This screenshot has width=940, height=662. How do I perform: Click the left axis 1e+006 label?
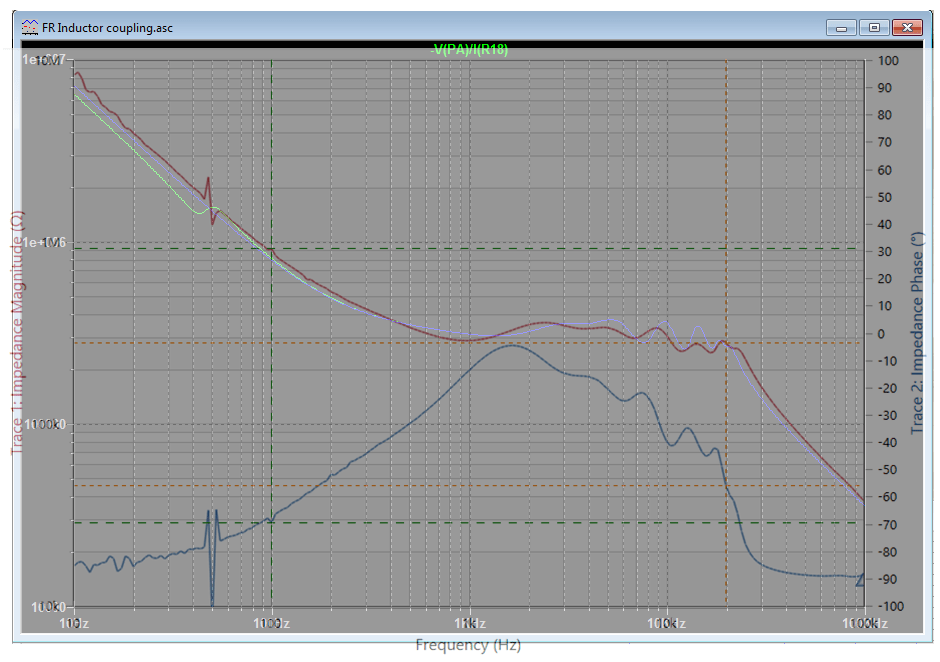point(43,243)
